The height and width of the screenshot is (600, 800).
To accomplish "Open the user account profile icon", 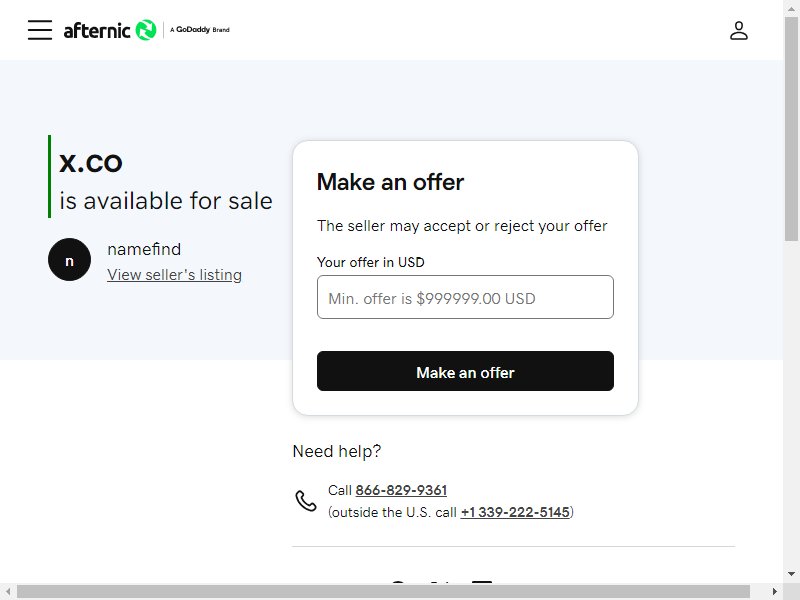I will (738, 31).
